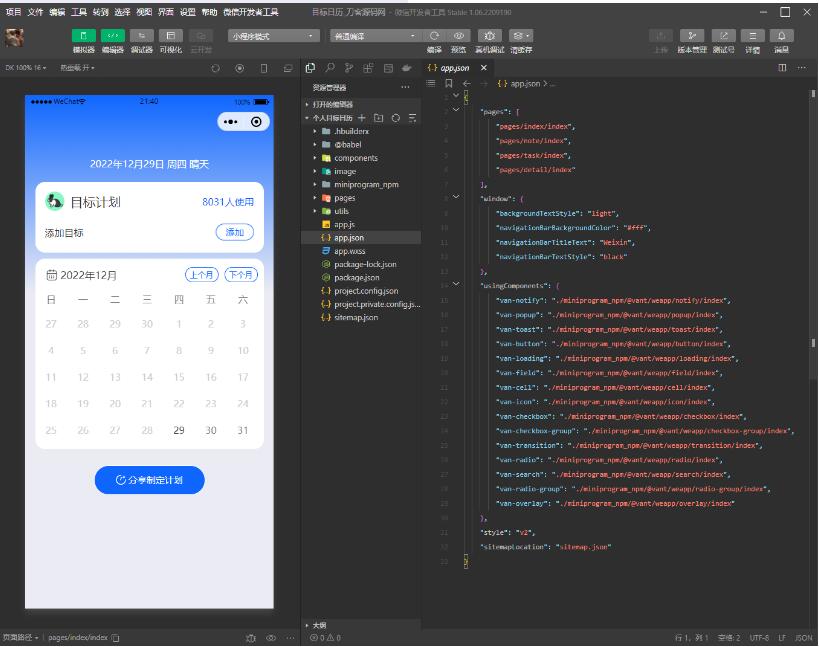The image size is (819, 647).
Task: Click the 清缓存 clear cache icon
Action: 521,36
